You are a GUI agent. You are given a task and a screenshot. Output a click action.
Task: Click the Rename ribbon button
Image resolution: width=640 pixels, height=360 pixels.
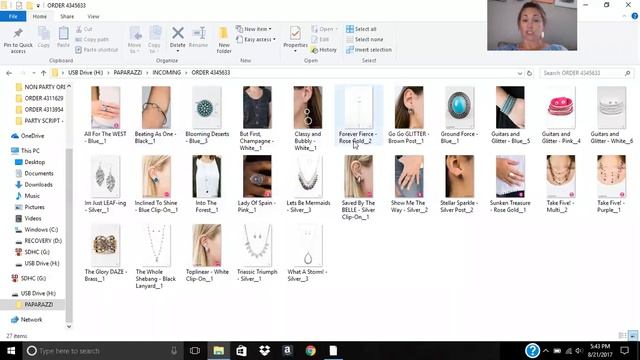coord(198,37)
